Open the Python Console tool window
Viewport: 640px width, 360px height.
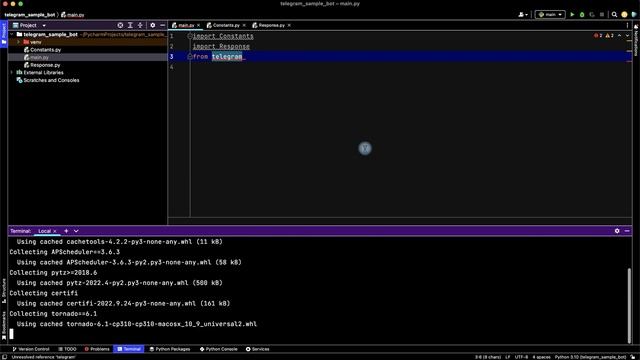point(218,349)
